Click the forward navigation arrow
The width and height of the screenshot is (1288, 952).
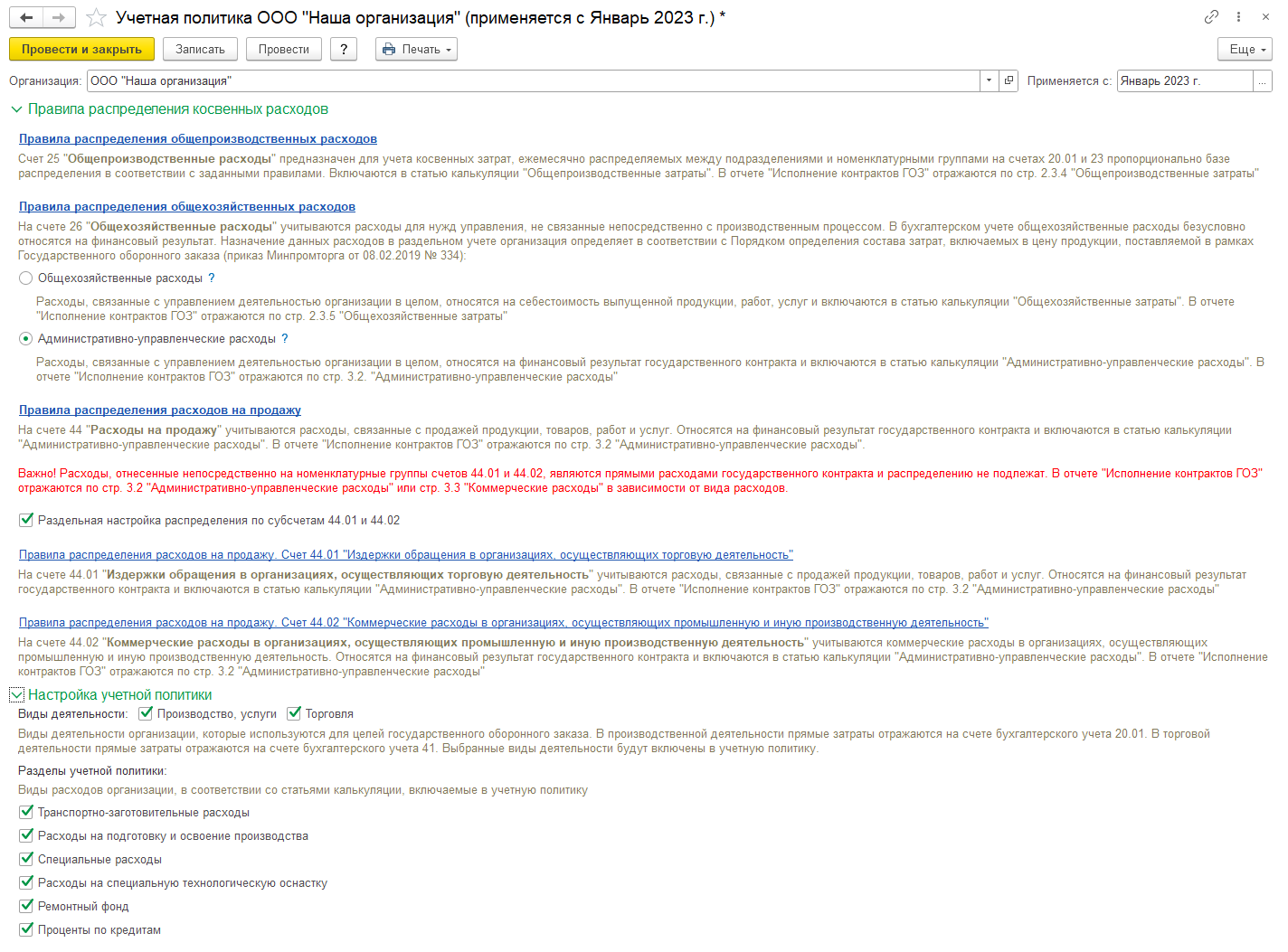point(58,18)
